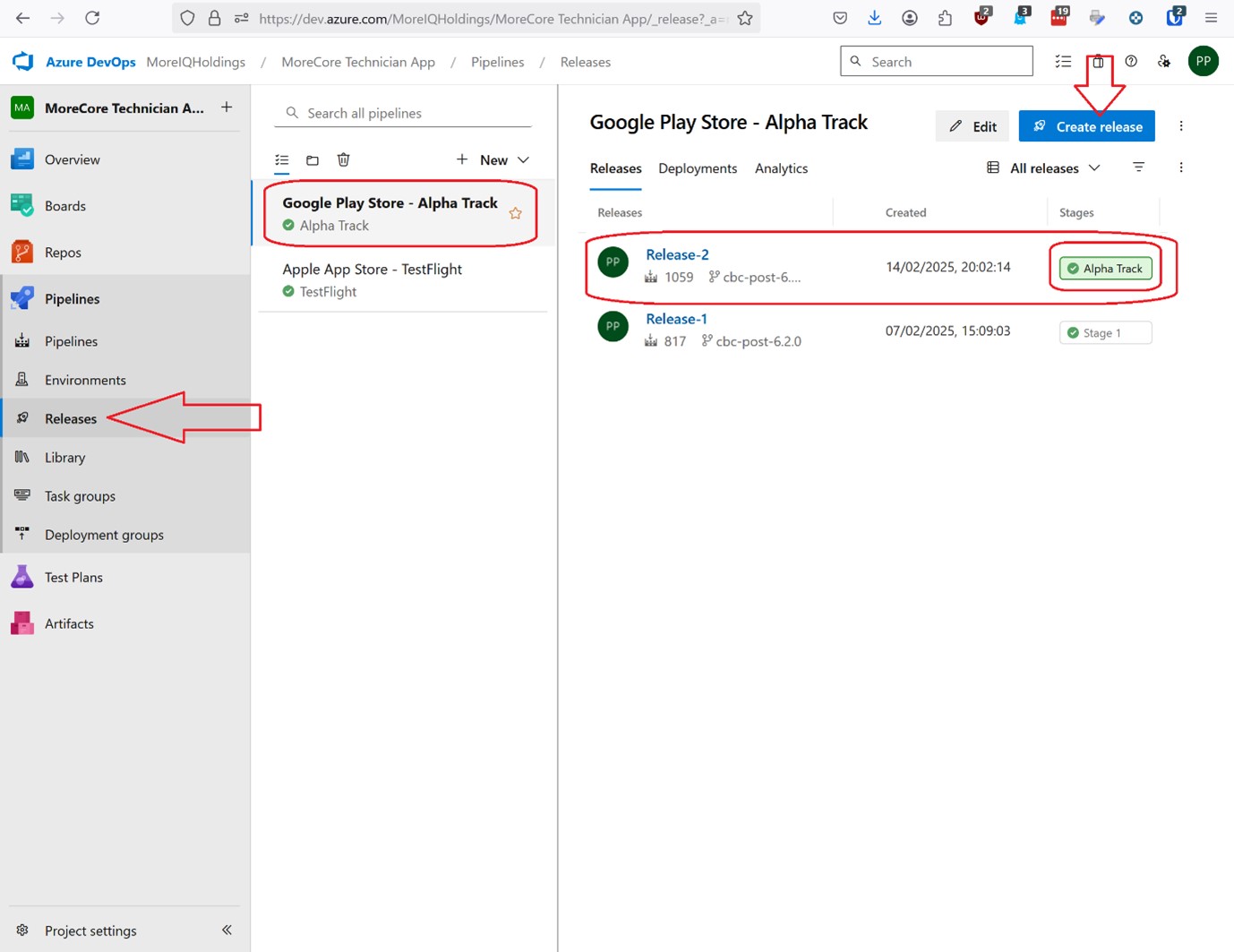This screenshot has width=1234, height=952.
Task: Open the Artifacts section
Action: coord(69,623)
